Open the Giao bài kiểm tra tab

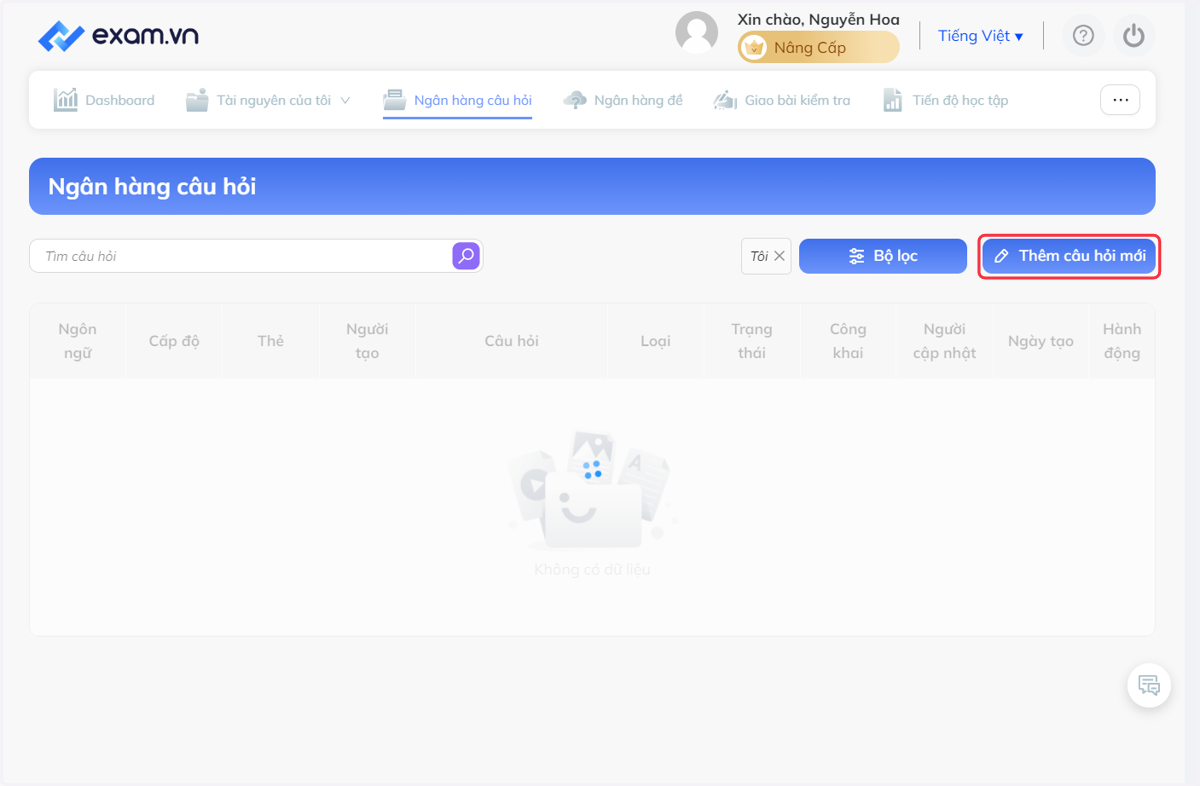(782, 100)
